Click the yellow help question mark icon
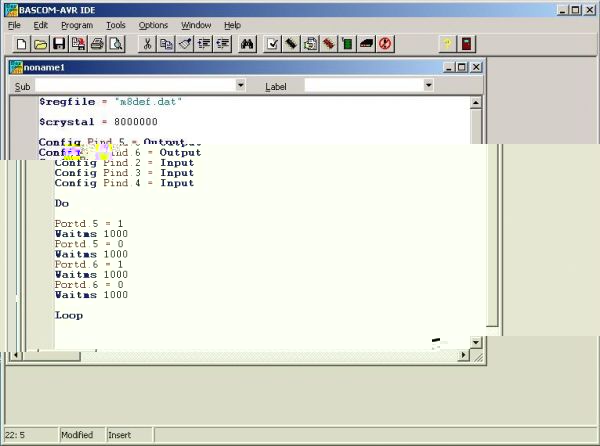Screen dimensions: 600x446 tap(447, 44)
